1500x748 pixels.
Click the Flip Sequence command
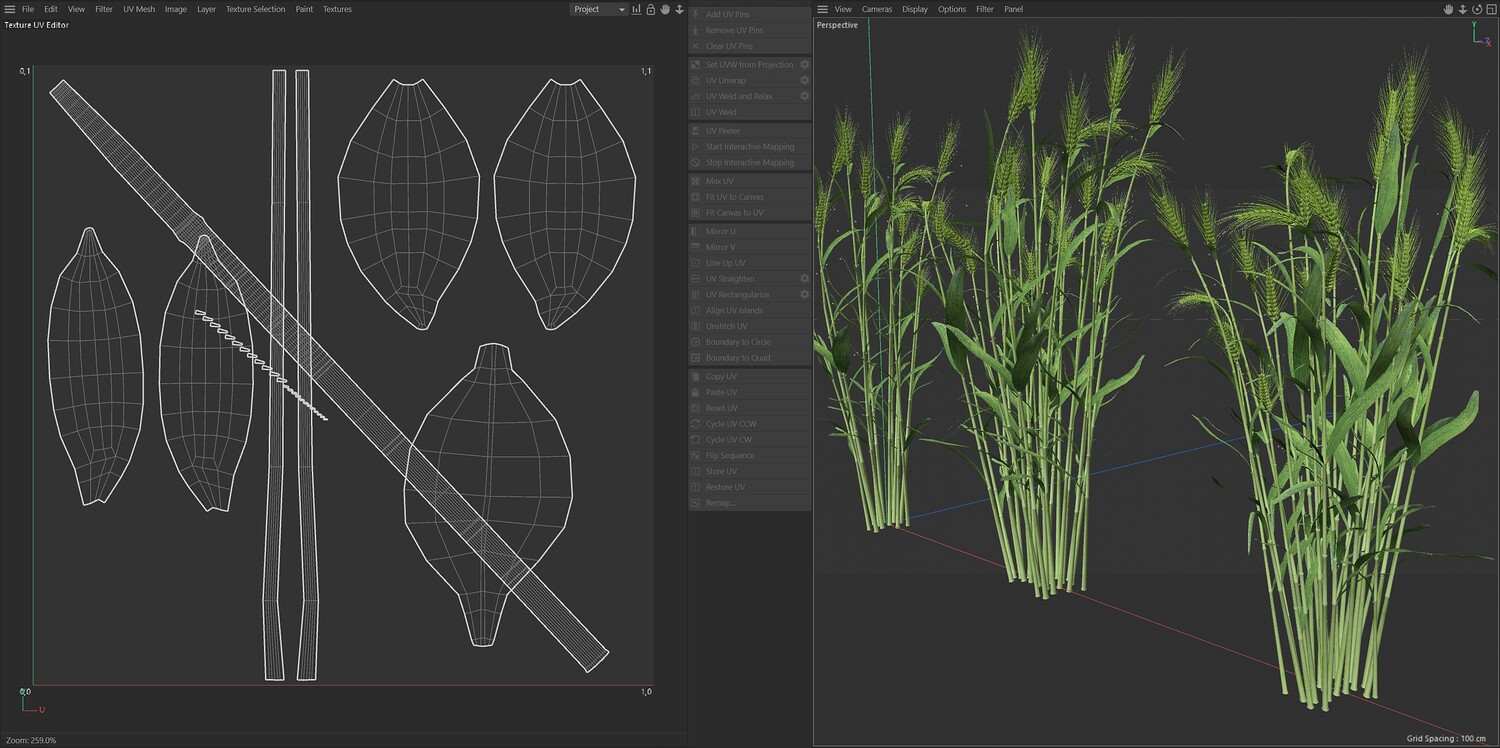tap(749, 456)
